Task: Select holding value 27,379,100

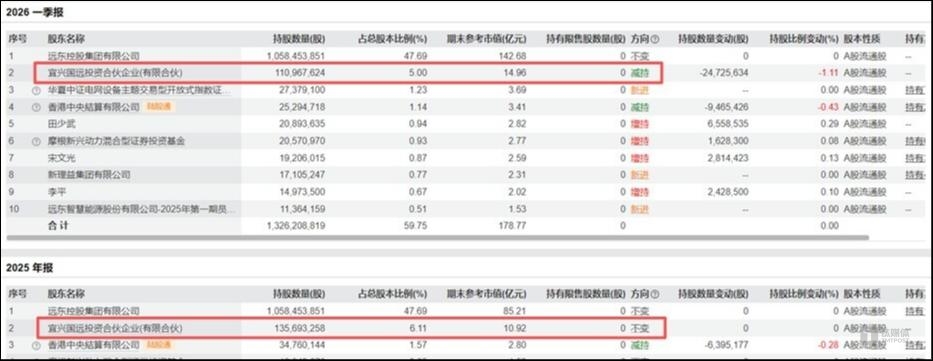Action: 302,90
